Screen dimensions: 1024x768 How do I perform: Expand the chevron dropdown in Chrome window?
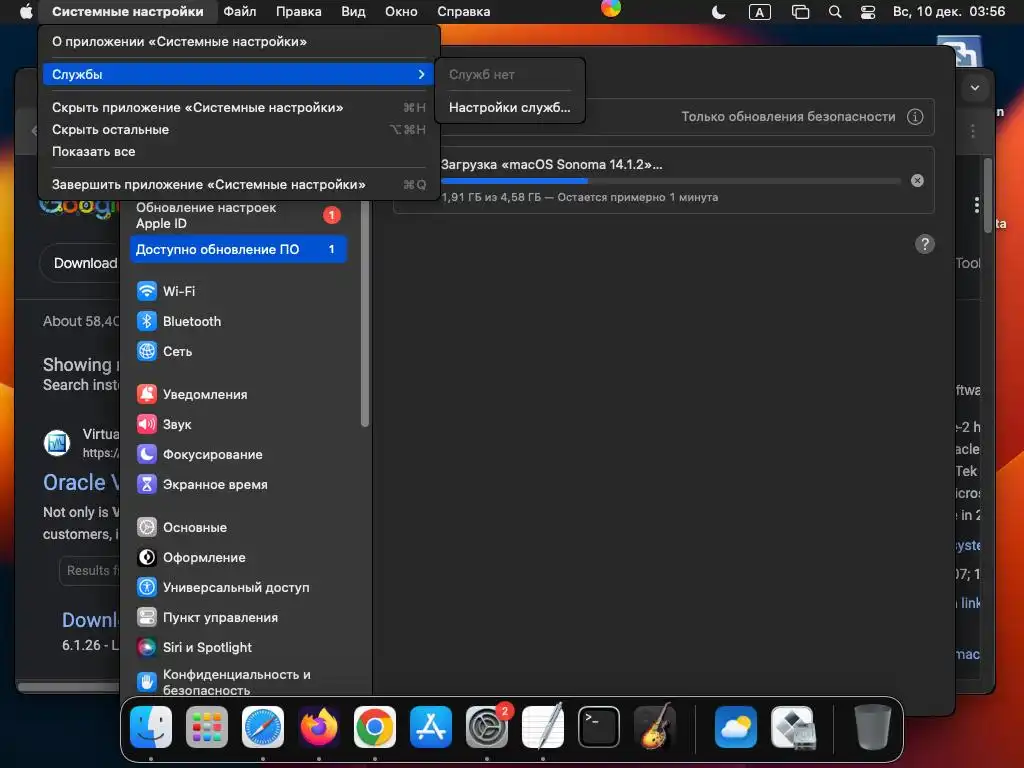(x=975, y=88)
